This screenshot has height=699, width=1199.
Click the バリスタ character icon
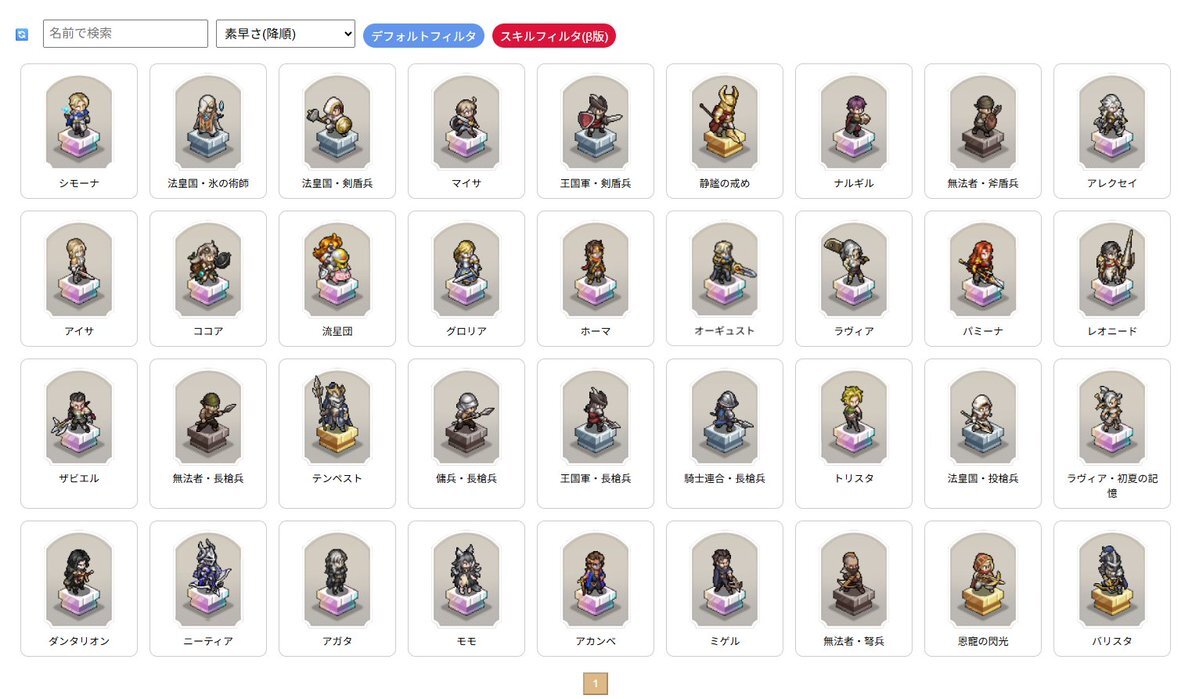[x=1112, y=580]
